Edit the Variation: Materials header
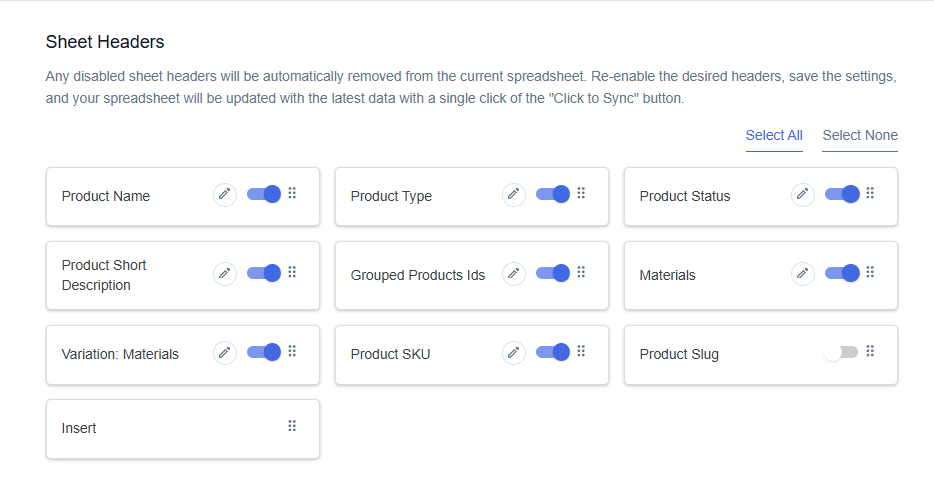 [x=225, y=353]
